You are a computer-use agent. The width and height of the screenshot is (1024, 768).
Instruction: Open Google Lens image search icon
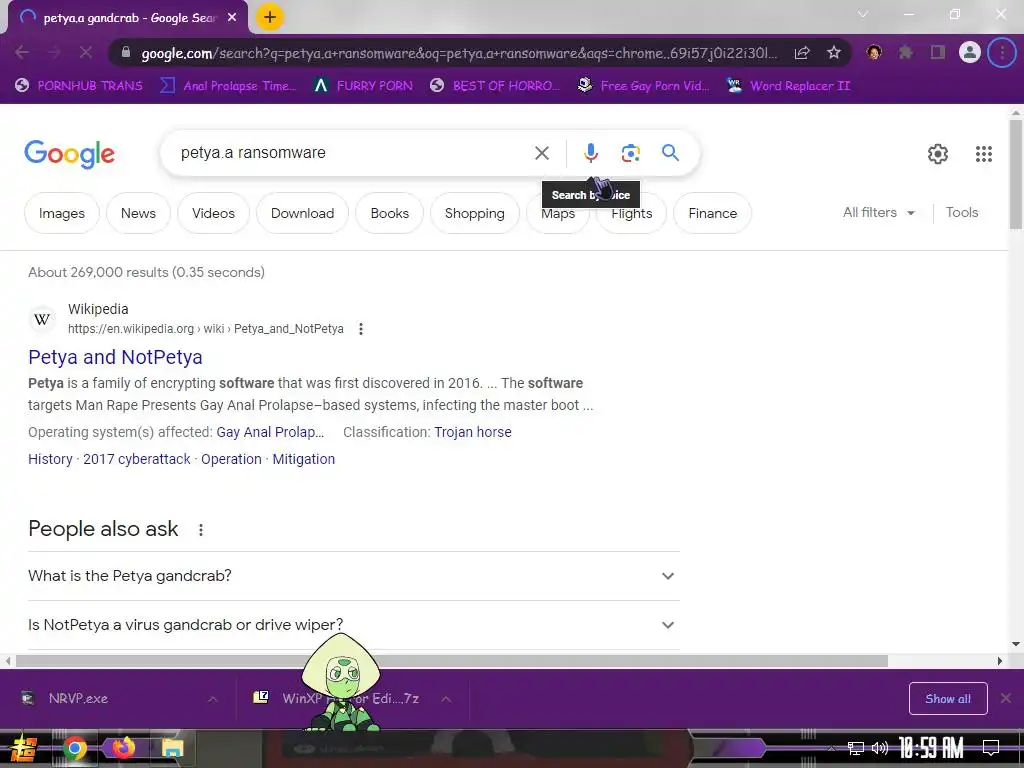click(630, 153)
